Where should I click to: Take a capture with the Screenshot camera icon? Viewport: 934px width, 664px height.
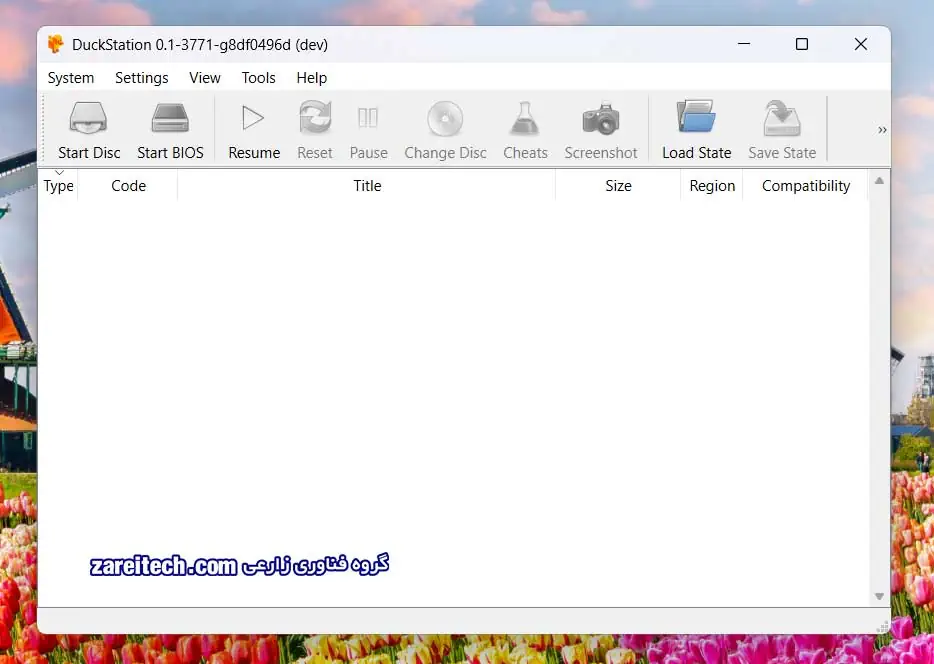[x=600, y=120]
